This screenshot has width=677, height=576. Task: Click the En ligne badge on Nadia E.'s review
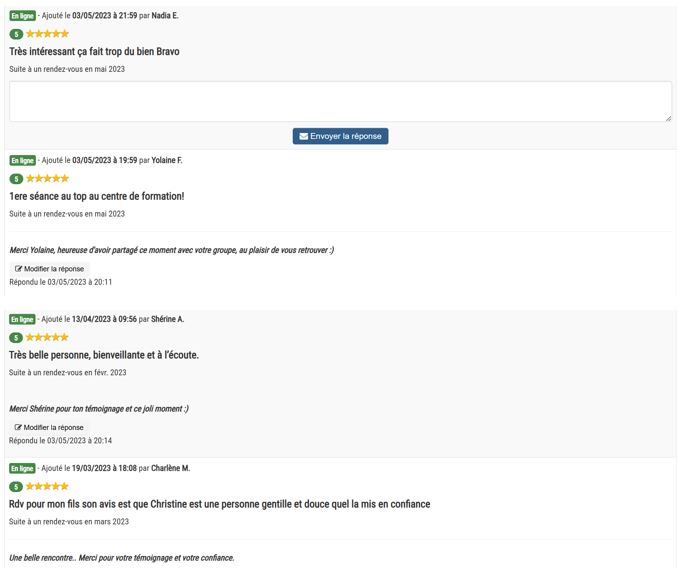coord(22,16)
